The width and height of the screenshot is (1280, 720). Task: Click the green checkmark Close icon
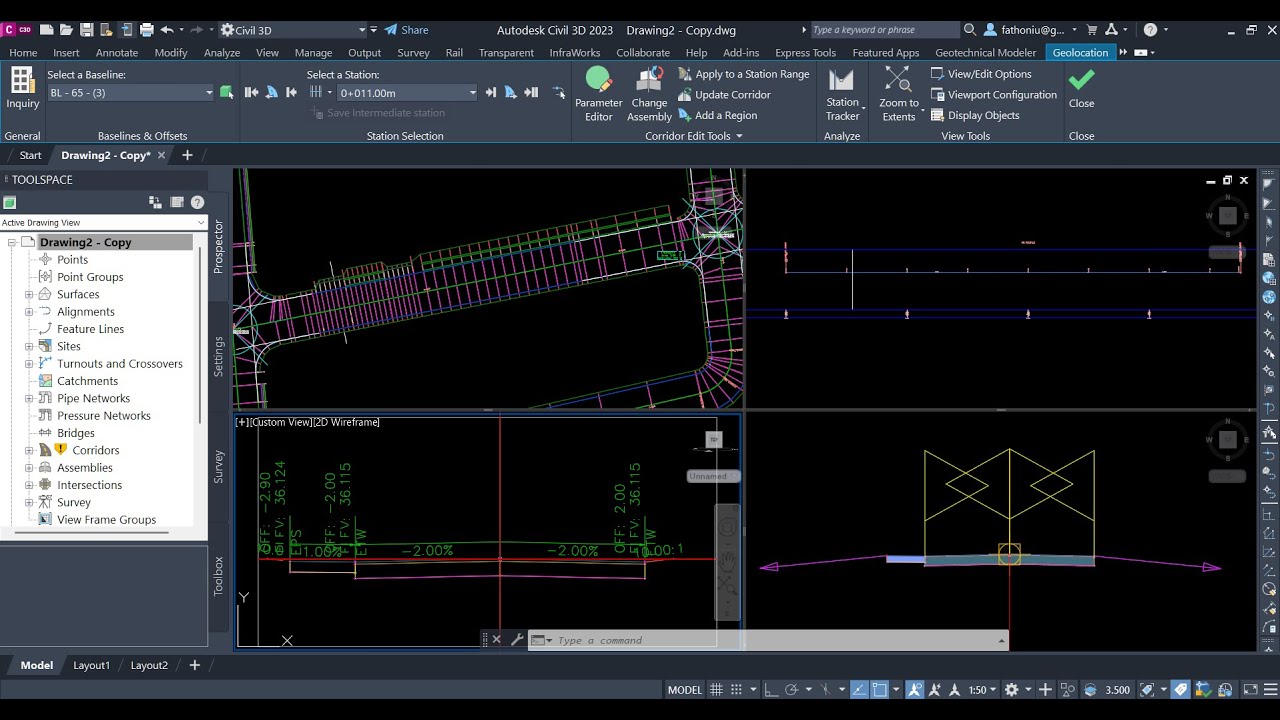(1081, 88)
